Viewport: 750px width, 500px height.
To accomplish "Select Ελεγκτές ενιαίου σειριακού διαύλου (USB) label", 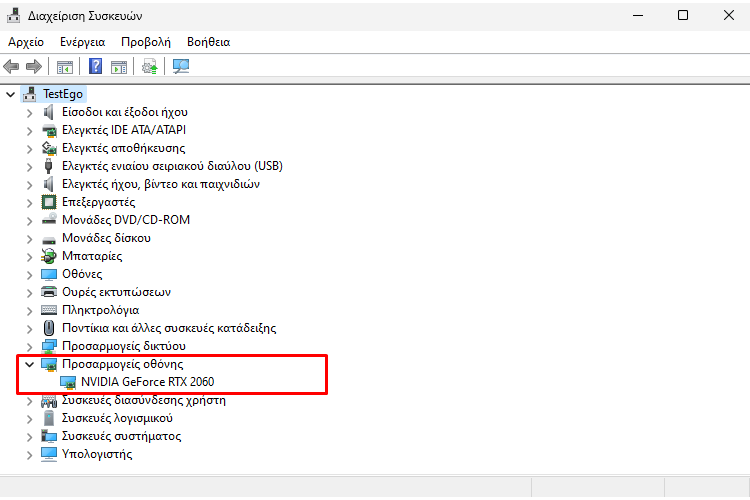I will (172, 166).
